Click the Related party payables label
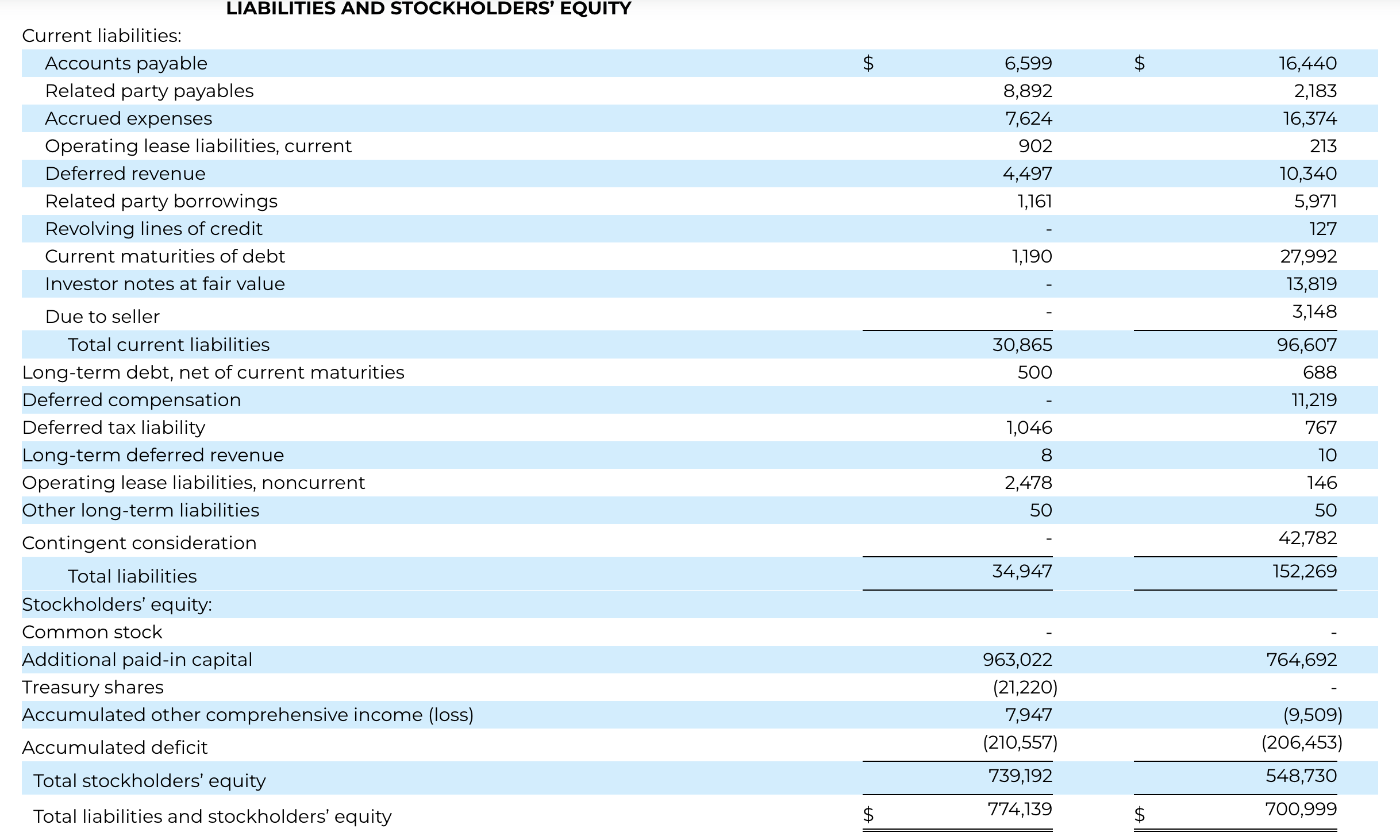1400x840 pixels. 149,91
